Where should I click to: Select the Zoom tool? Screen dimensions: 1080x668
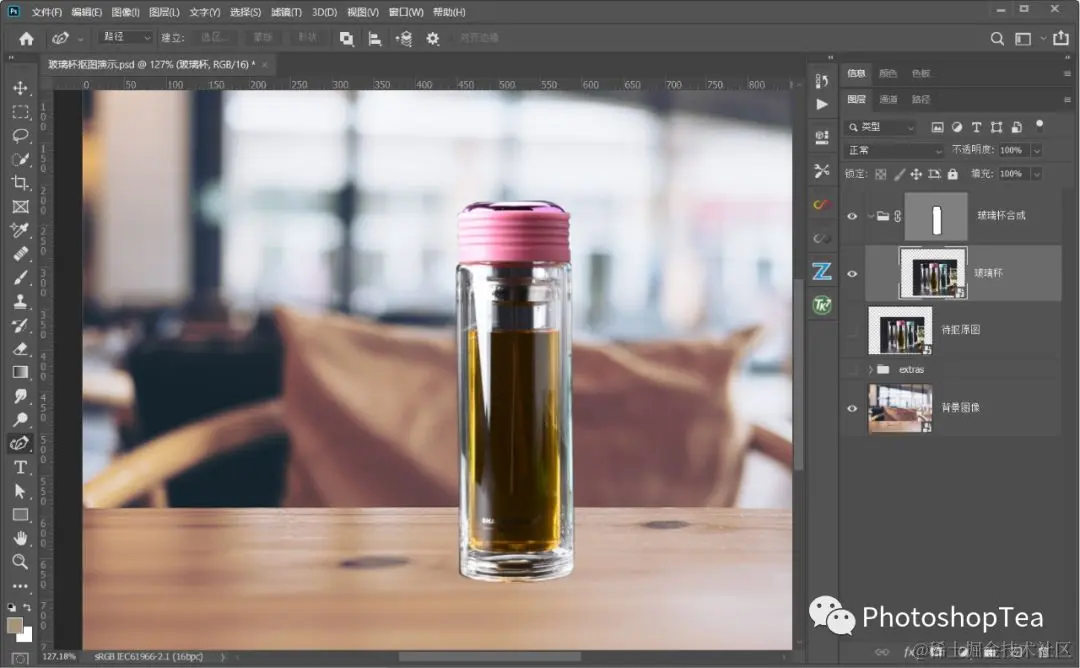tap(20, 561)
